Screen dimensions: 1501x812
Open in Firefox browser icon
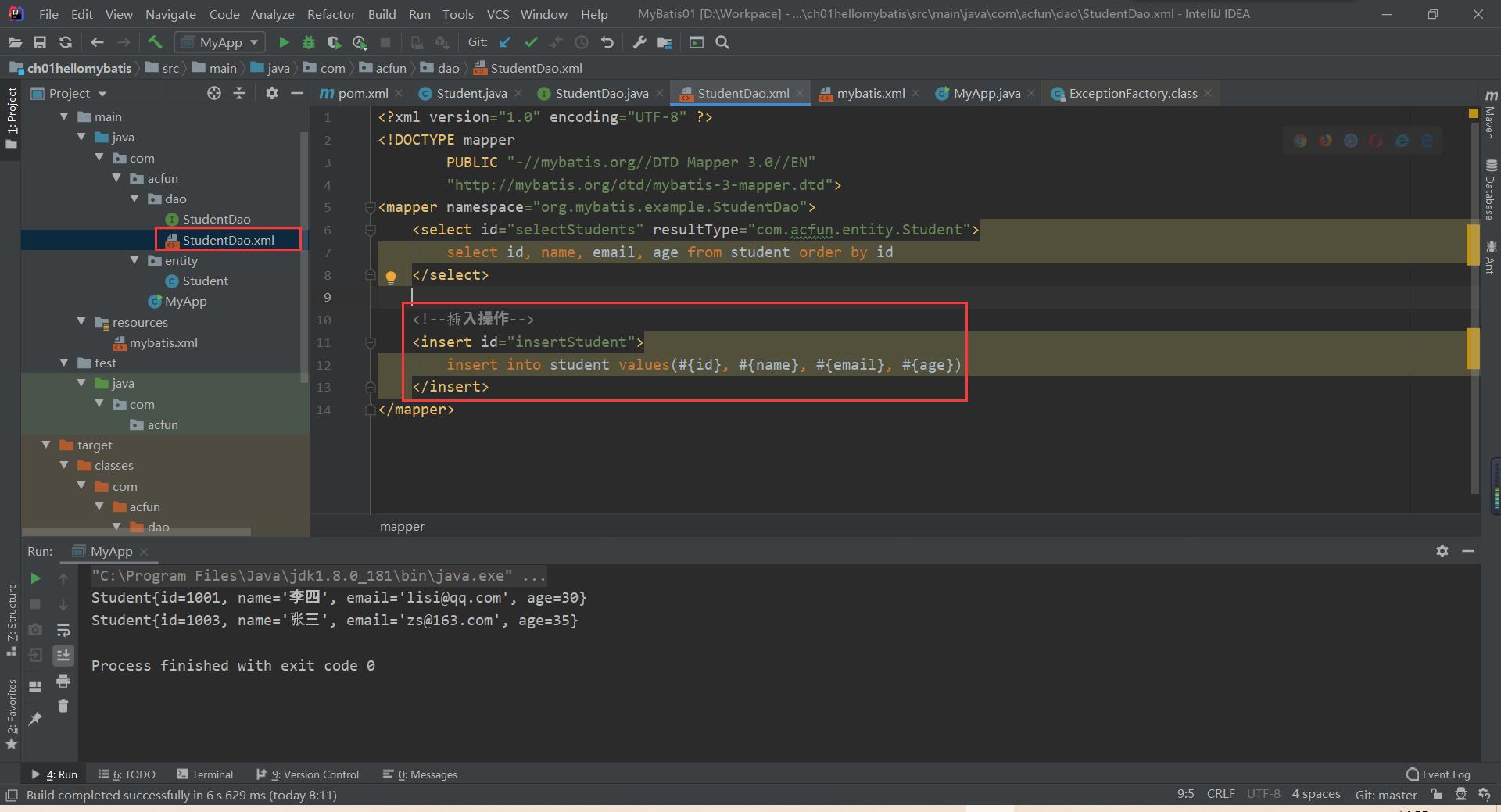1325,141
